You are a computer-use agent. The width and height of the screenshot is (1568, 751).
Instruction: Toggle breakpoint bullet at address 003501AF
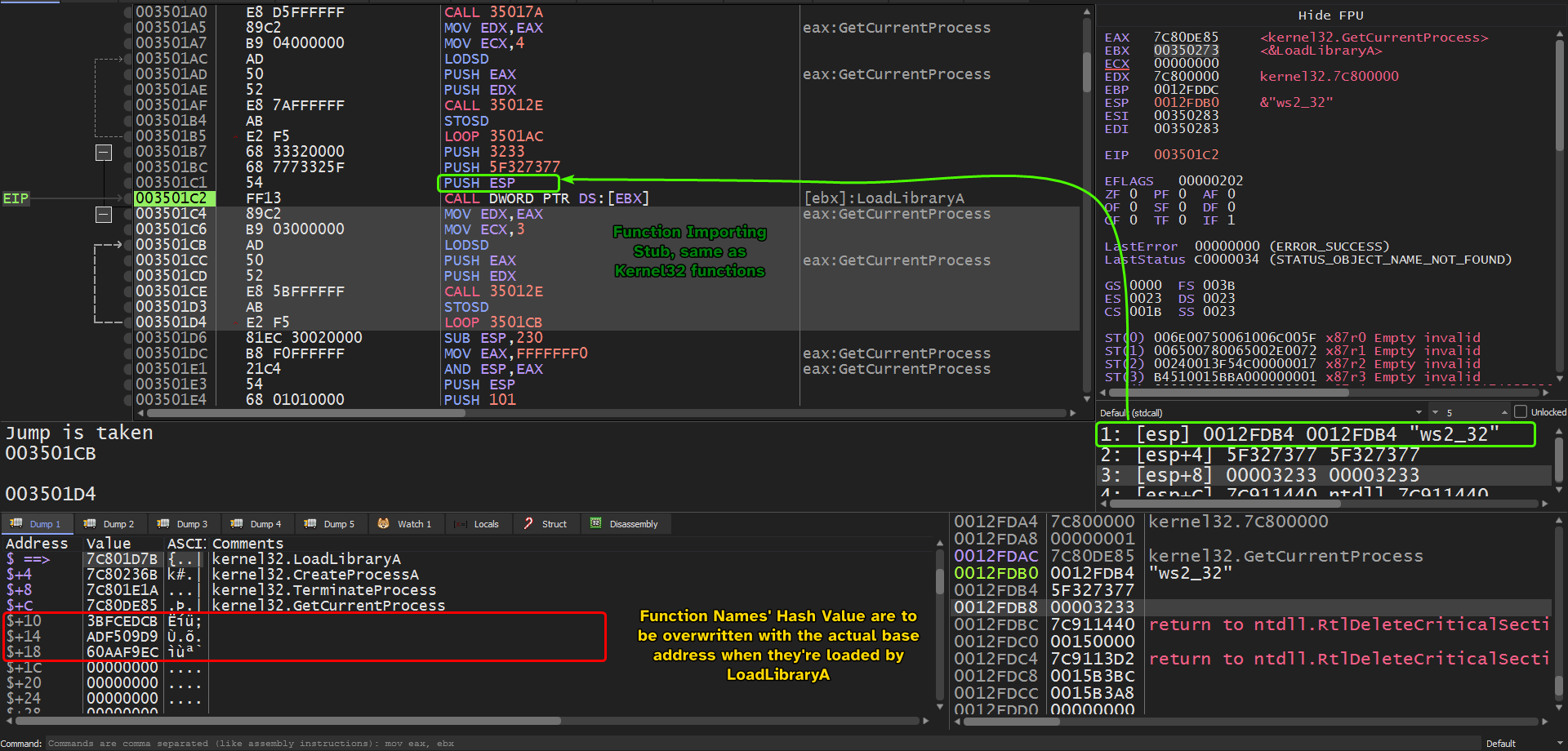[127, 105]
